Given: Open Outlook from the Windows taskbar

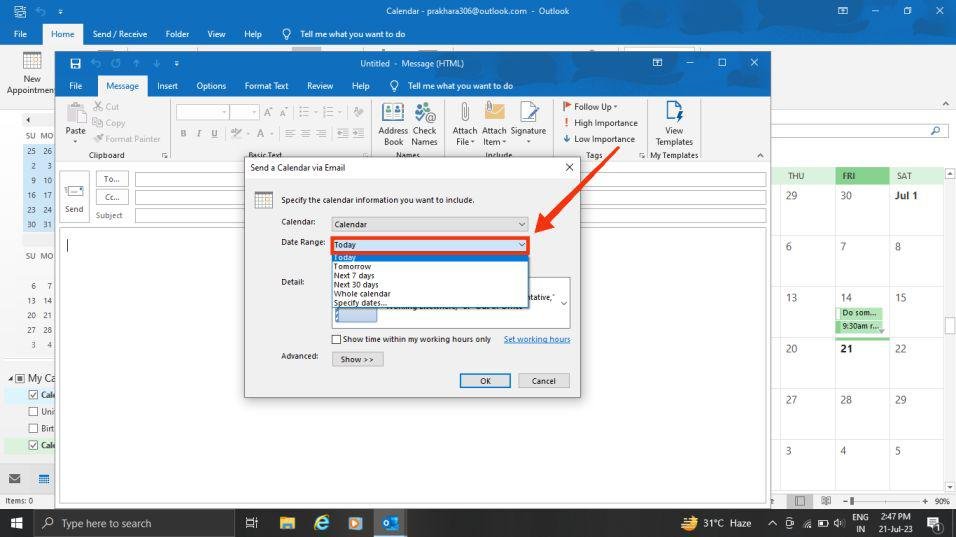Looking at the screenshot, I should pyautogui.click(x=390, y=523).
